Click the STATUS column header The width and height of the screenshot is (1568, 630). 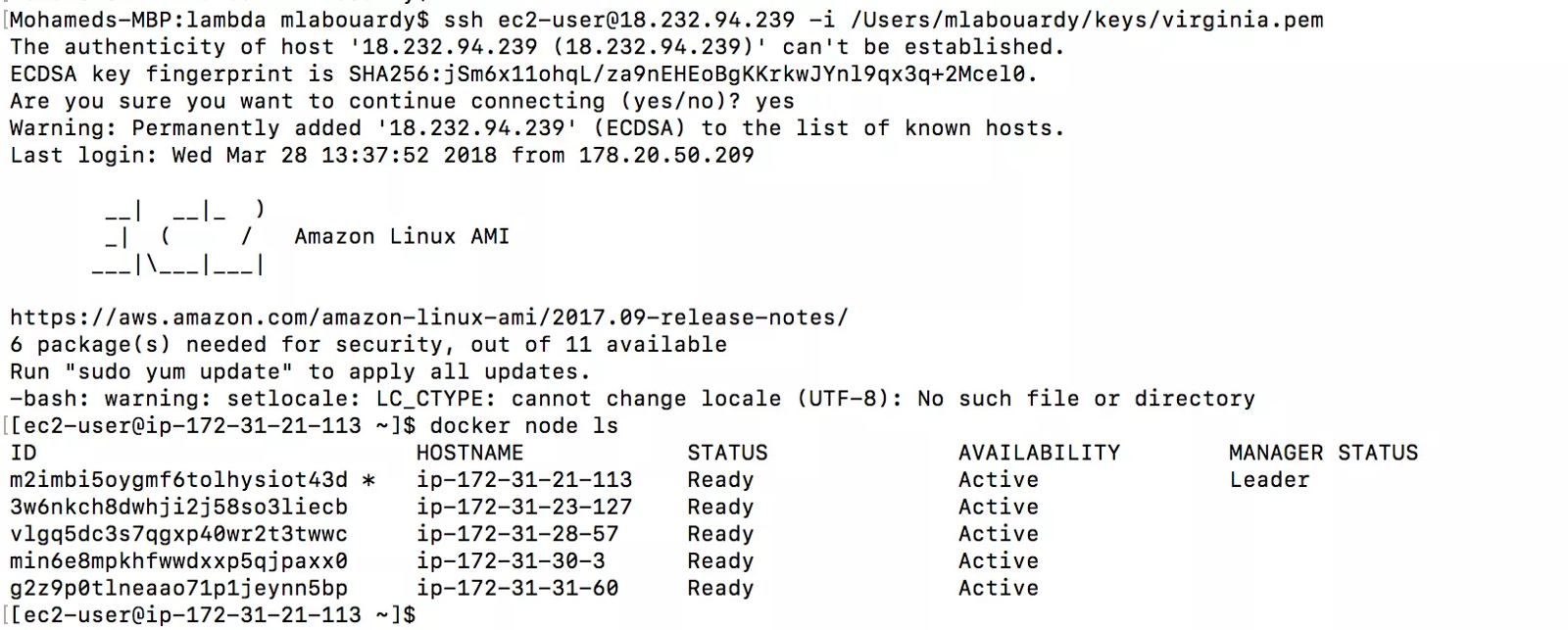727,453
